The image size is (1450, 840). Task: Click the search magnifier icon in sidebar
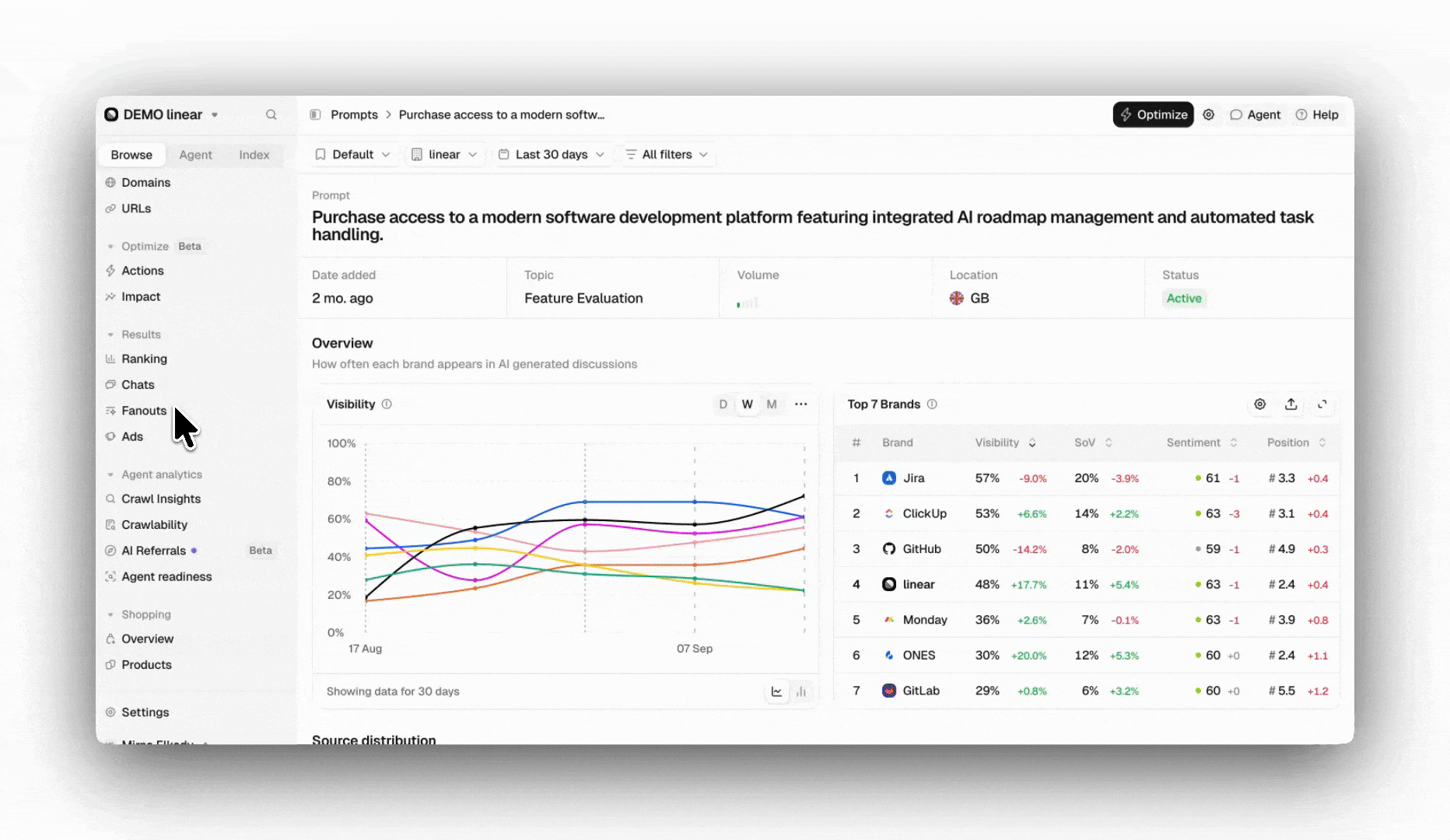[271, 114]
